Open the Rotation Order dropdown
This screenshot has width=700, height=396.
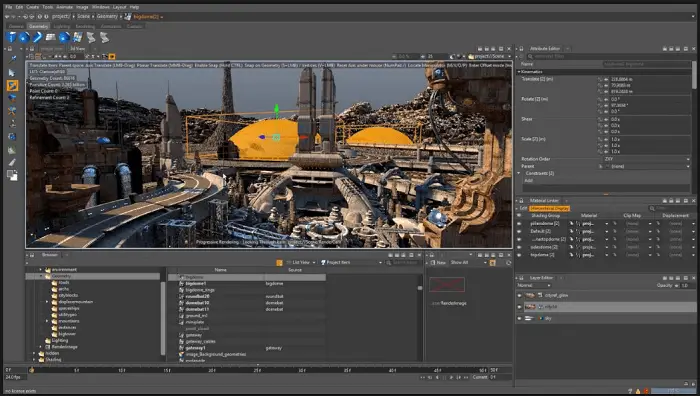point(646,159)
